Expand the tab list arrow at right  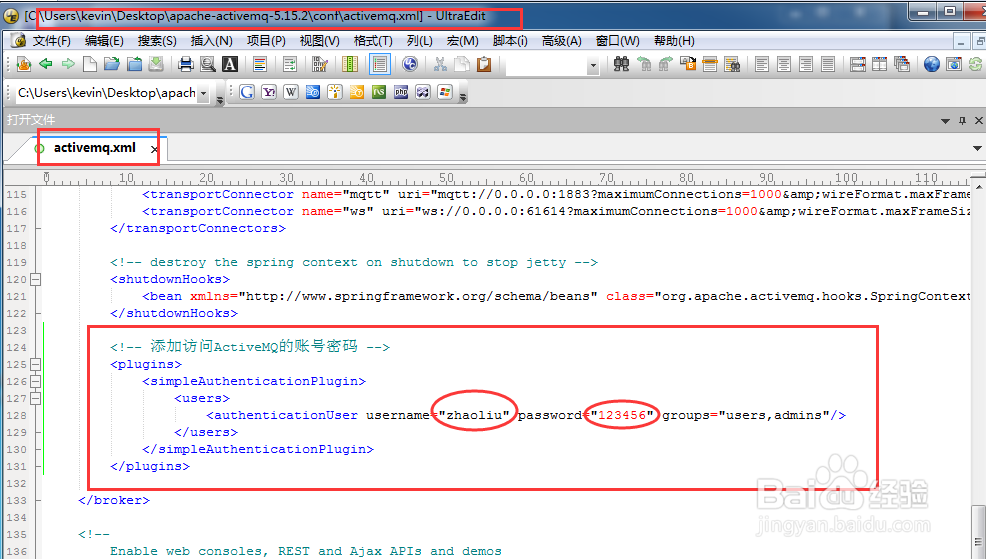tap(977, 148)
